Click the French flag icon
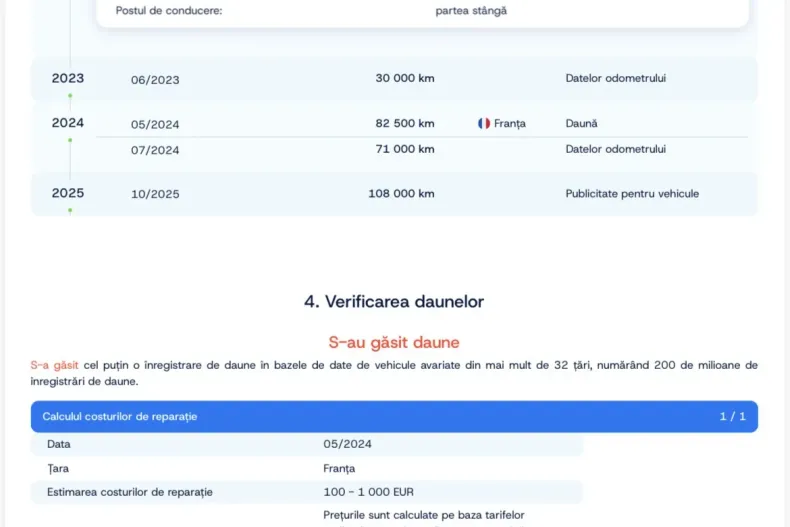790x527 pixels. [484, 123]
